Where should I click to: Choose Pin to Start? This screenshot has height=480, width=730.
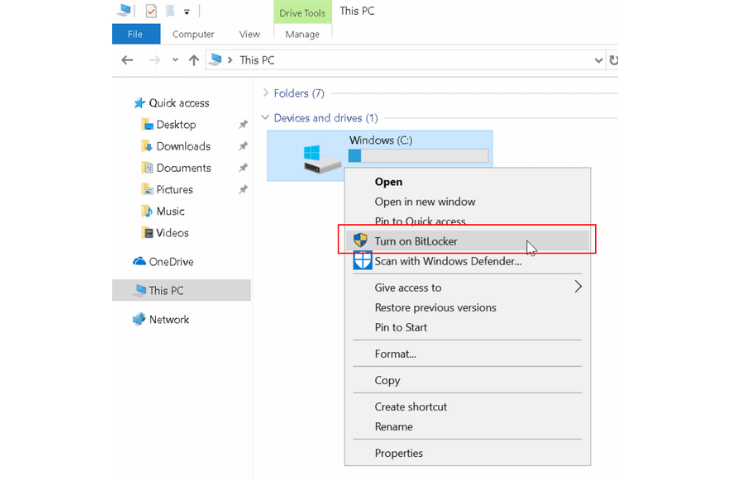coord(467,327)
